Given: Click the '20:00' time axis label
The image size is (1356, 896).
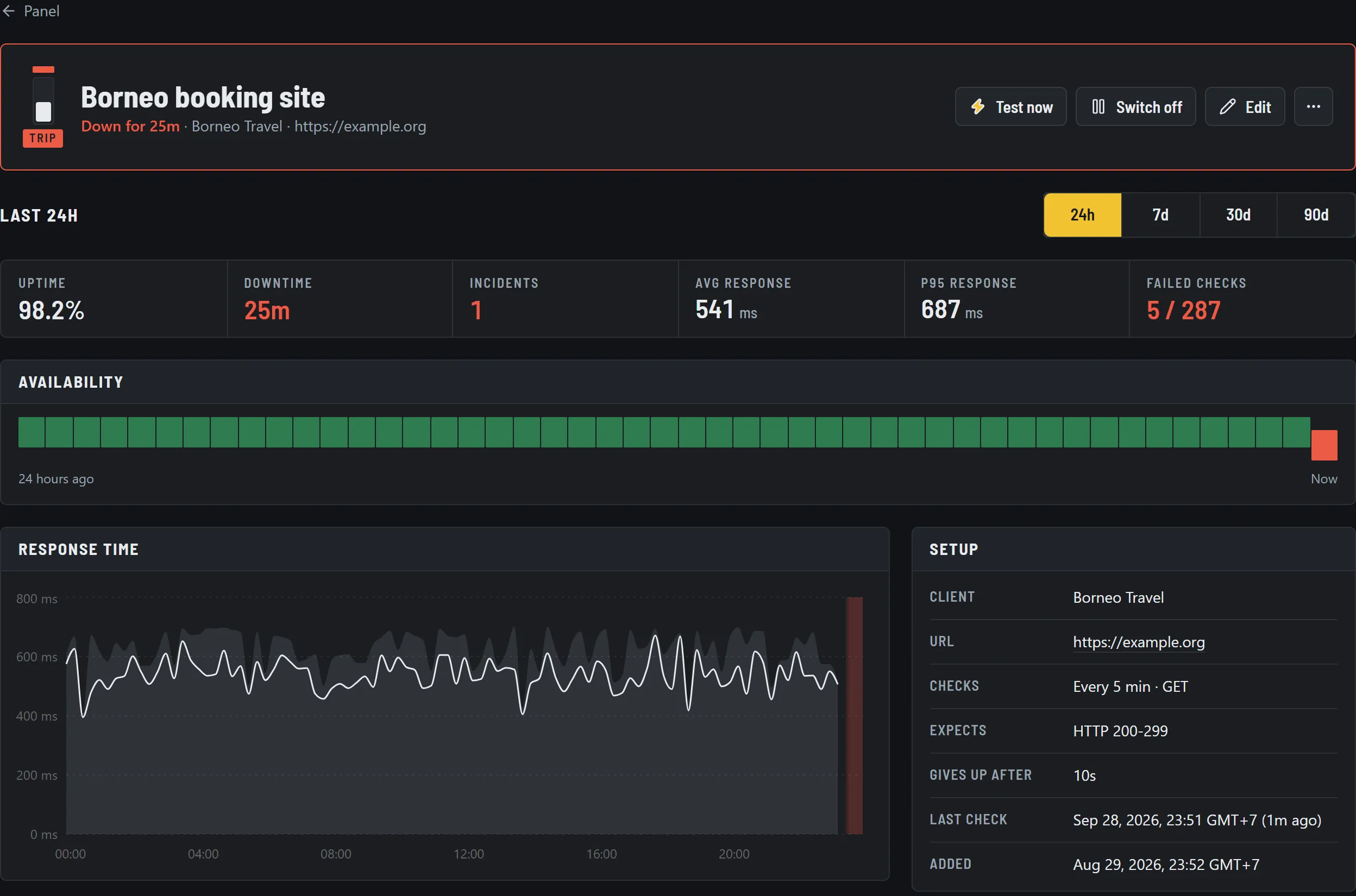Looking at the screenshot, I should coord(734,854).
